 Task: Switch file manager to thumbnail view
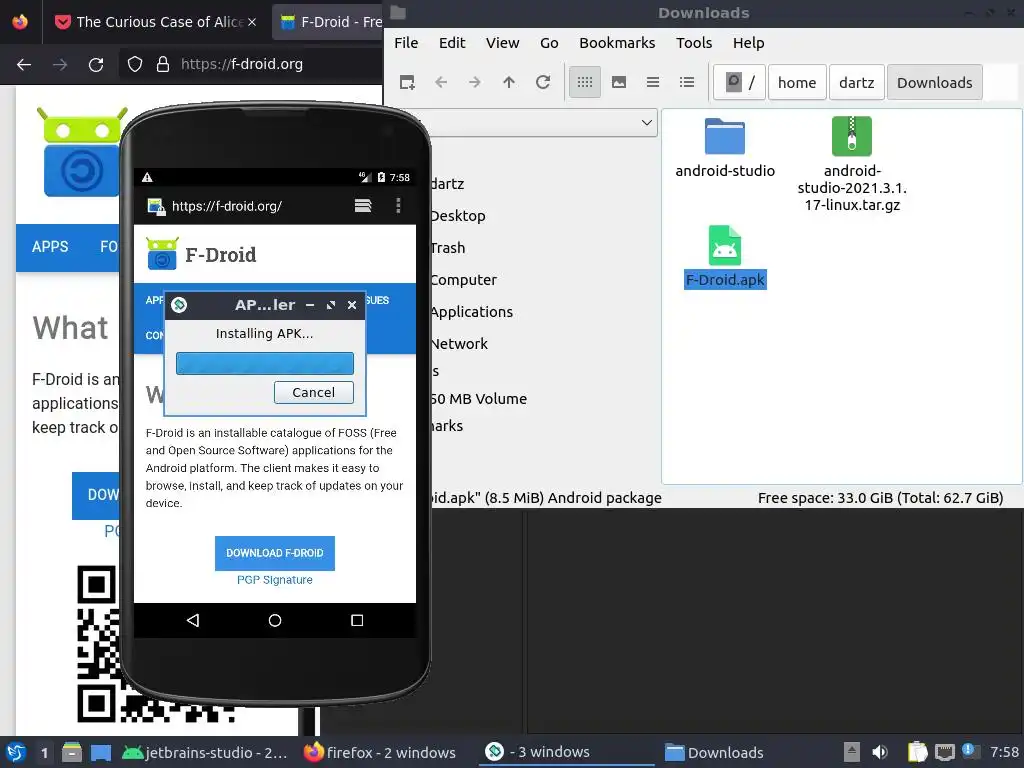pyautogui.click(x=618, y=82)
